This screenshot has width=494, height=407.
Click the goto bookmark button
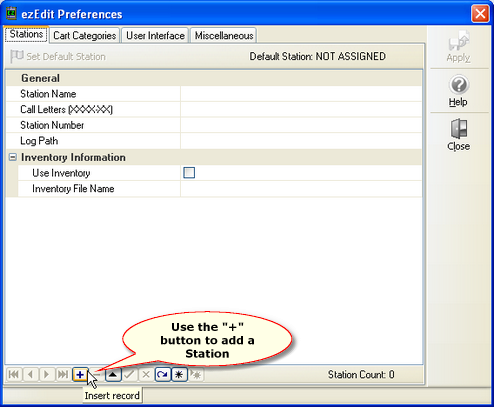point(196,375)
